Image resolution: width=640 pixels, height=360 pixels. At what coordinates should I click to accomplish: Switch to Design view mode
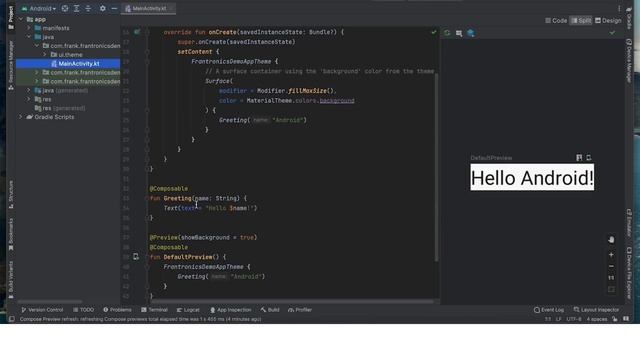point(608,20)
